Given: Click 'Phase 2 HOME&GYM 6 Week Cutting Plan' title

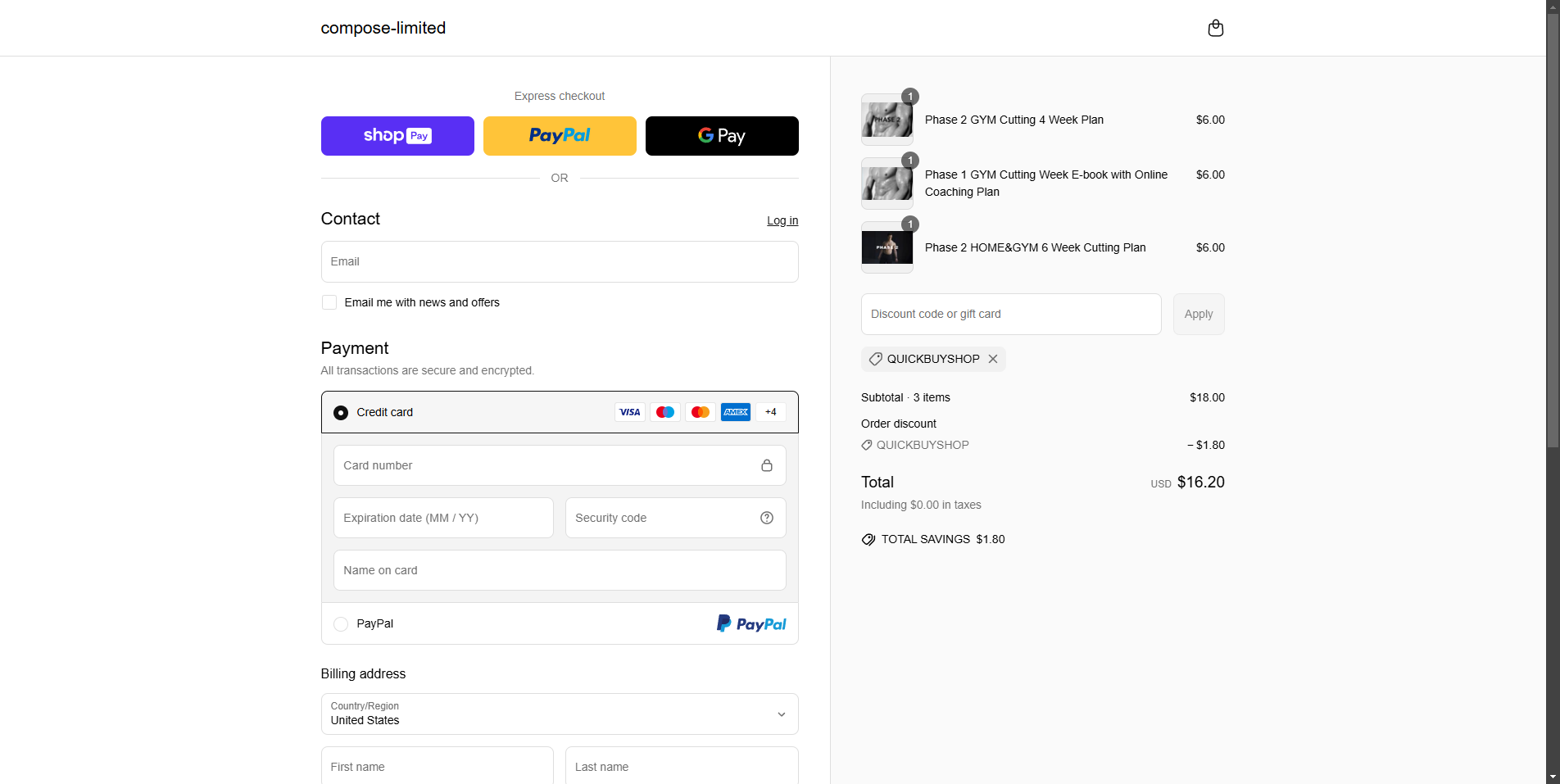Looking at the screenshot, I should click(x=1036, y=247).
